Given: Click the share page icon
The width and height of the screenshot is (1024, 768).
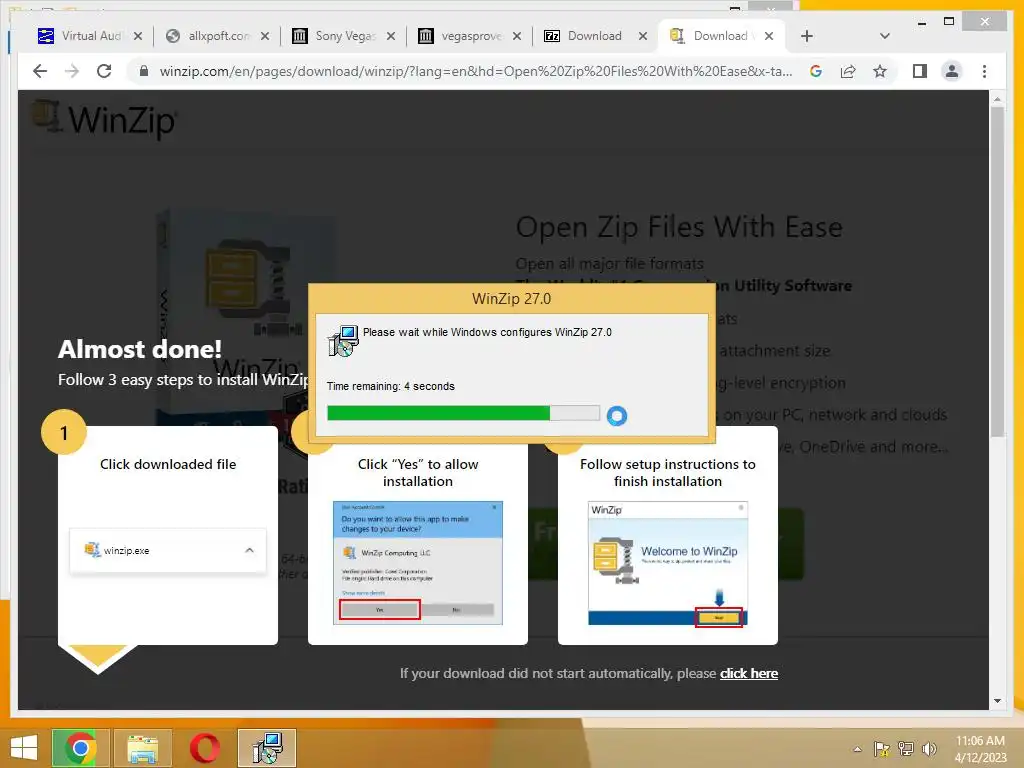Looking at the screenshot, I should point(848,71).
